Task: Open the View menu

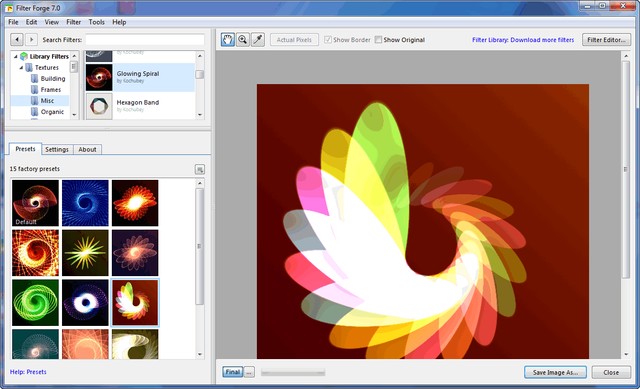Action: point(51,22)
